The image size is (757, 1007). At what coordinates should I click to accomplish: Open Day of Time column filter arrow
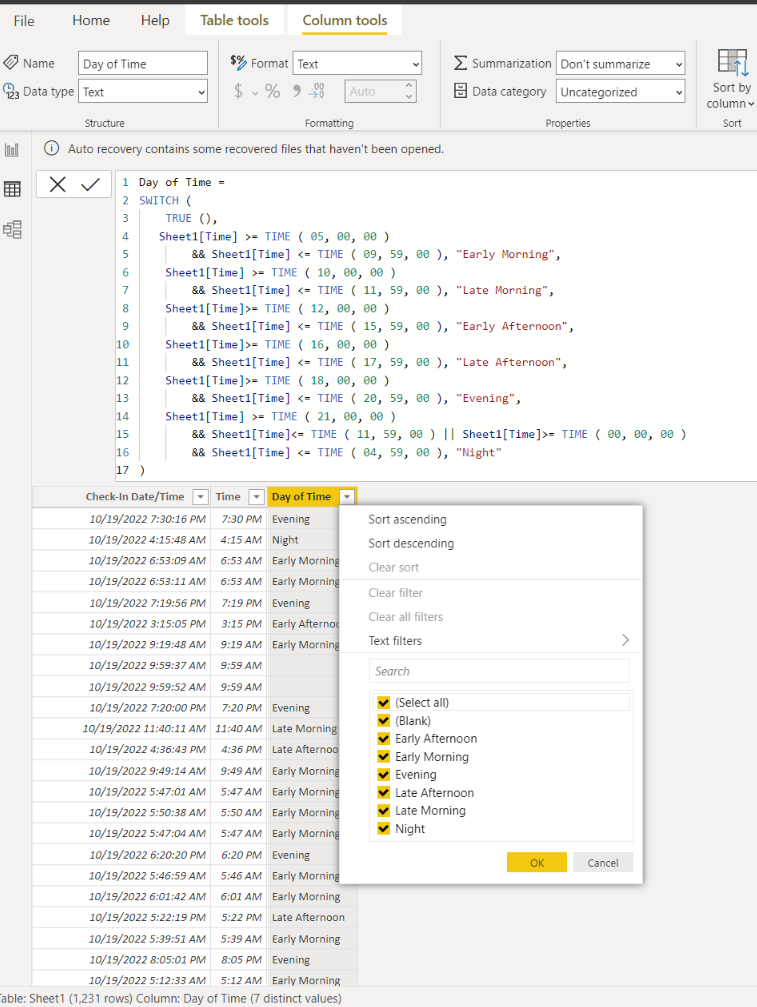pyautogui.click(x=347, y=496)
